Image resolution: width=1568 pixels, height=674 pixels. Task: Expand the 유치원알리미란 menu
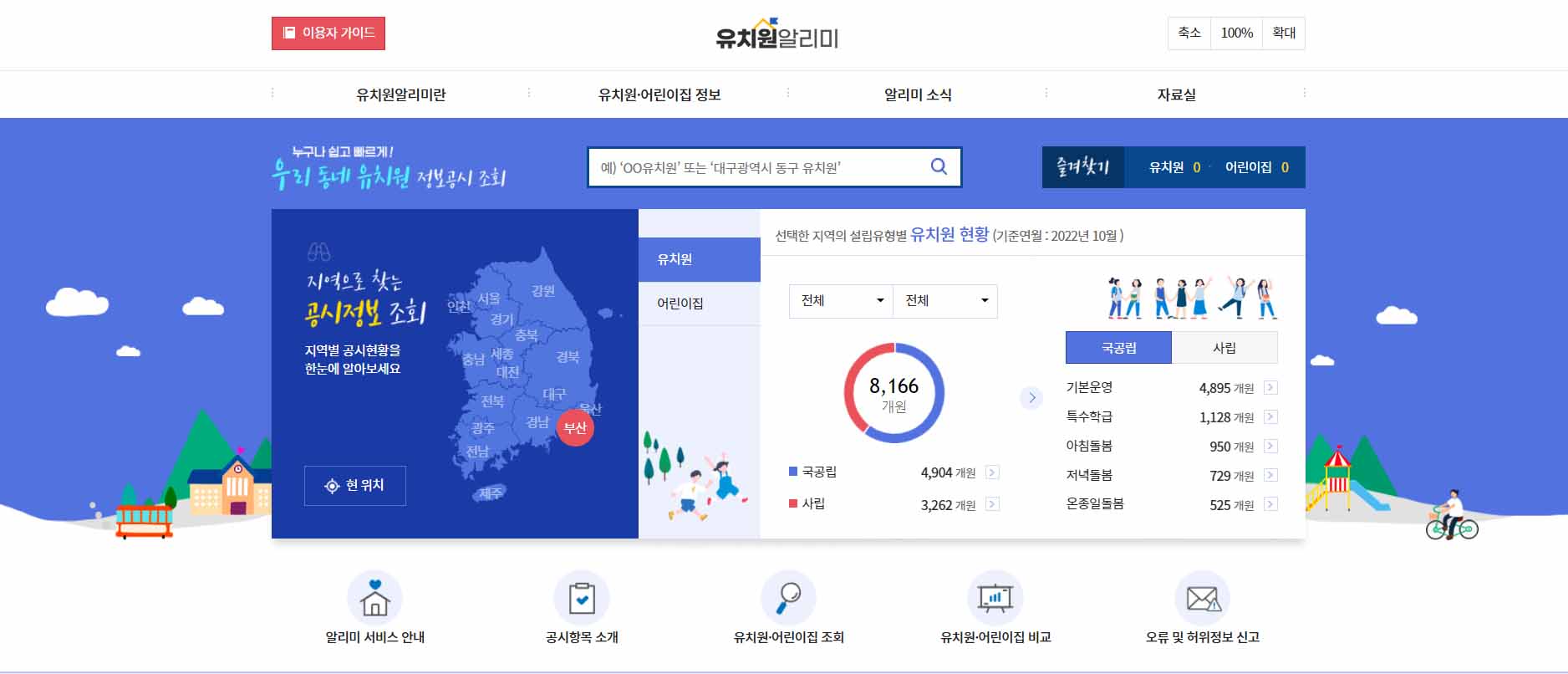[401, 94]
